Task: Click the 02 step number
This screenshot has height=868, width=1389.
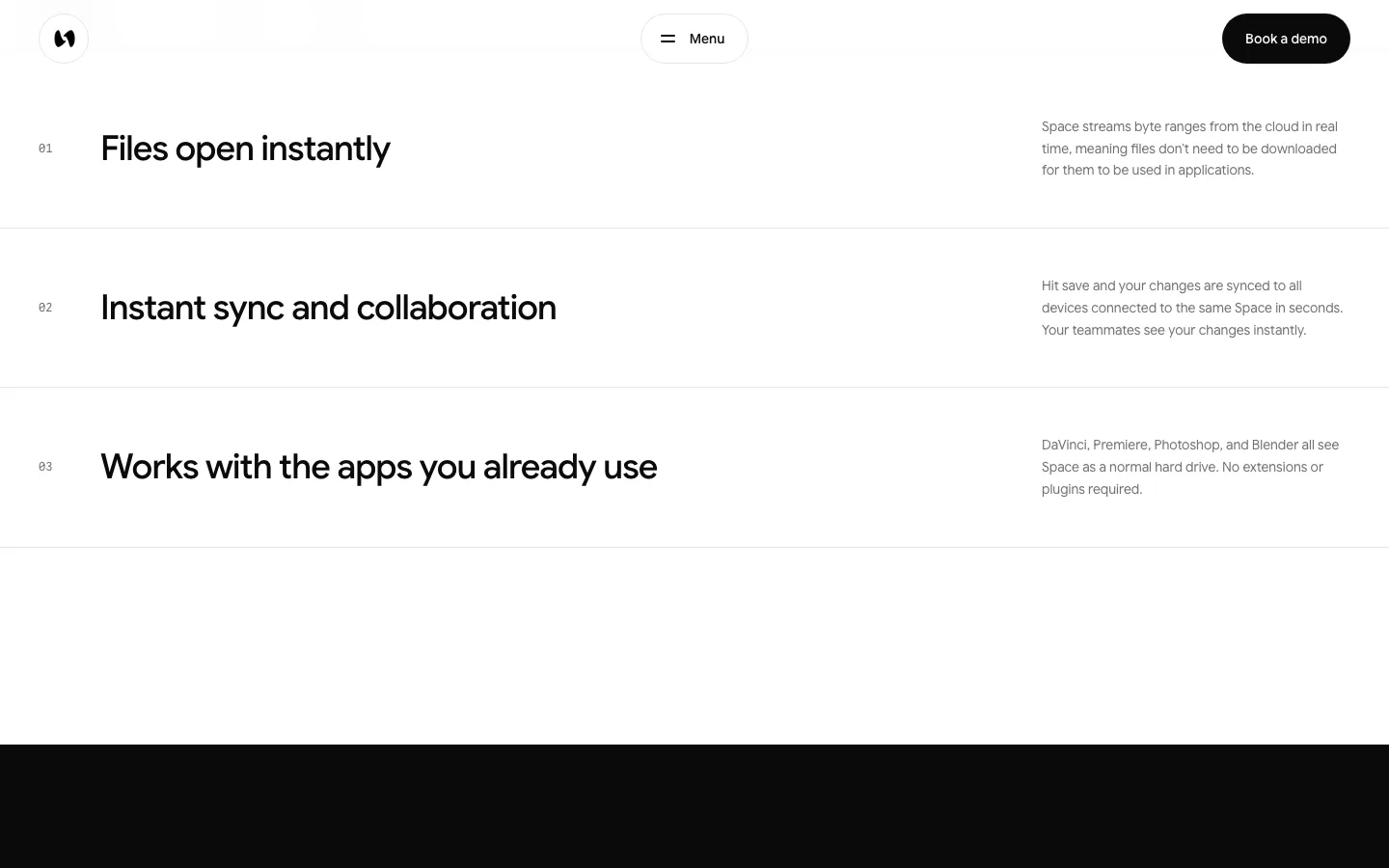Action: pyautogui.click(x=45, y=308)
